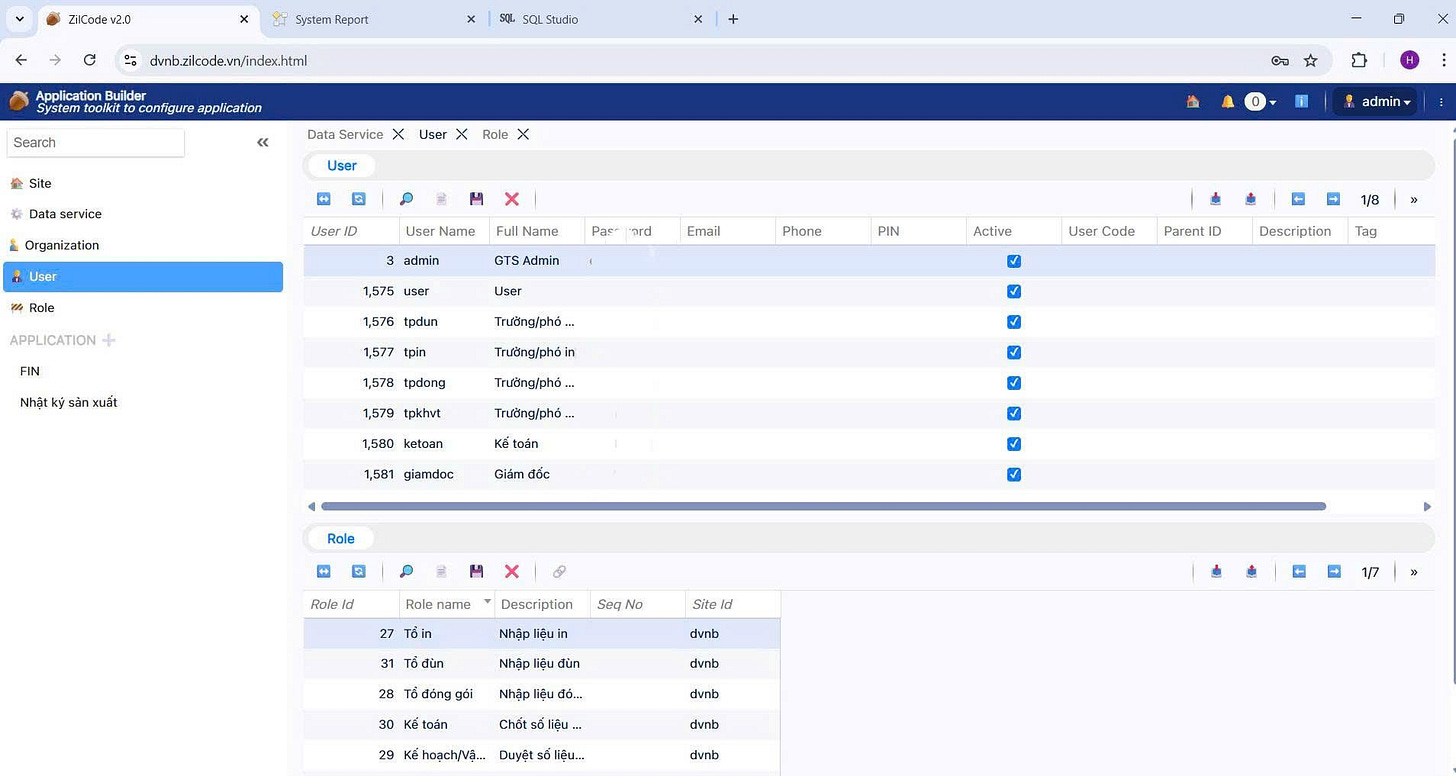Collapse the left sidebar with double chevron
This screenshot has height=776, width=1456.
[x=263, y=143]
